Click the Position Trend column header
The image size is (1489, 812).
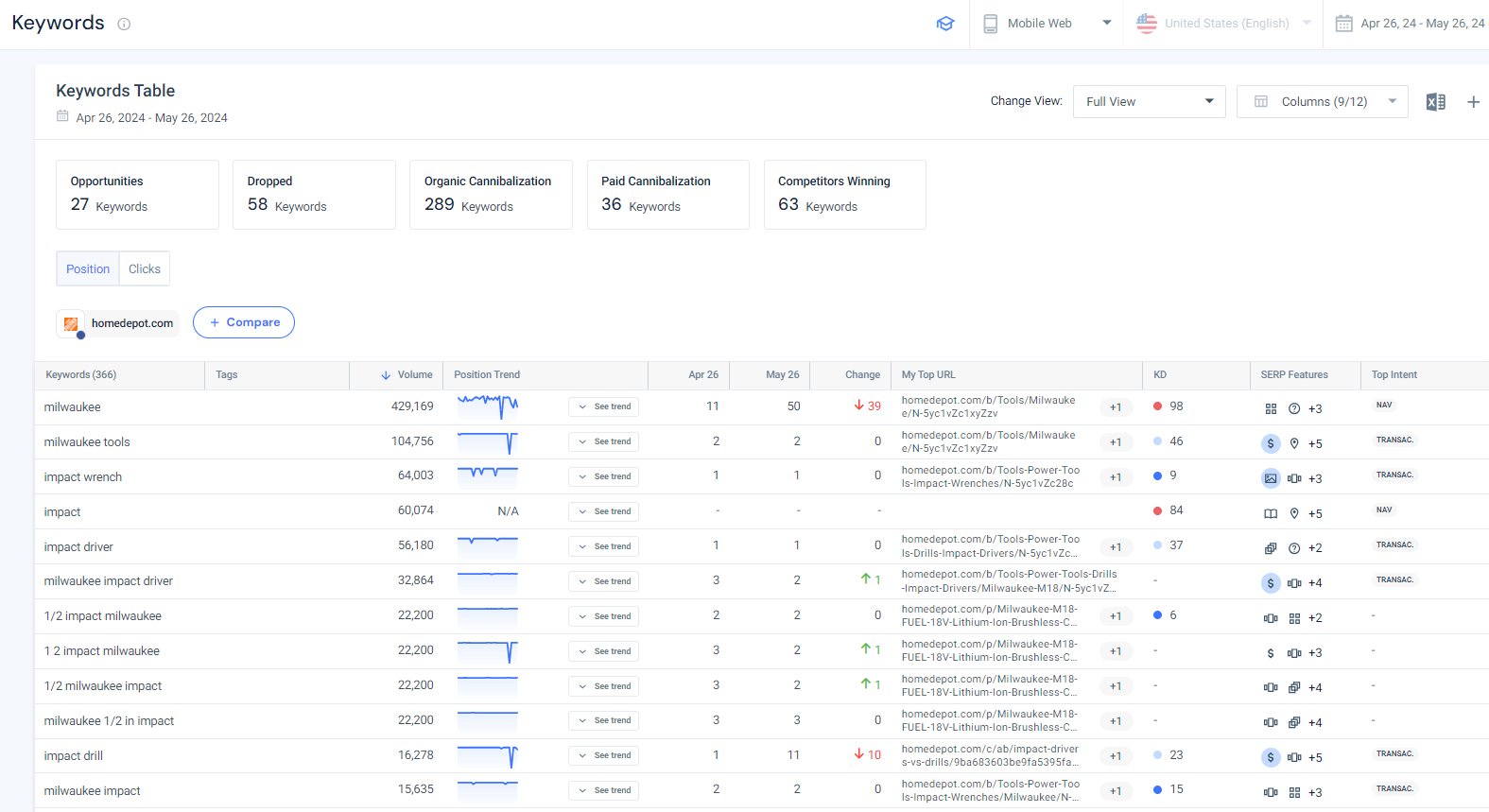(x=487, y=375)
